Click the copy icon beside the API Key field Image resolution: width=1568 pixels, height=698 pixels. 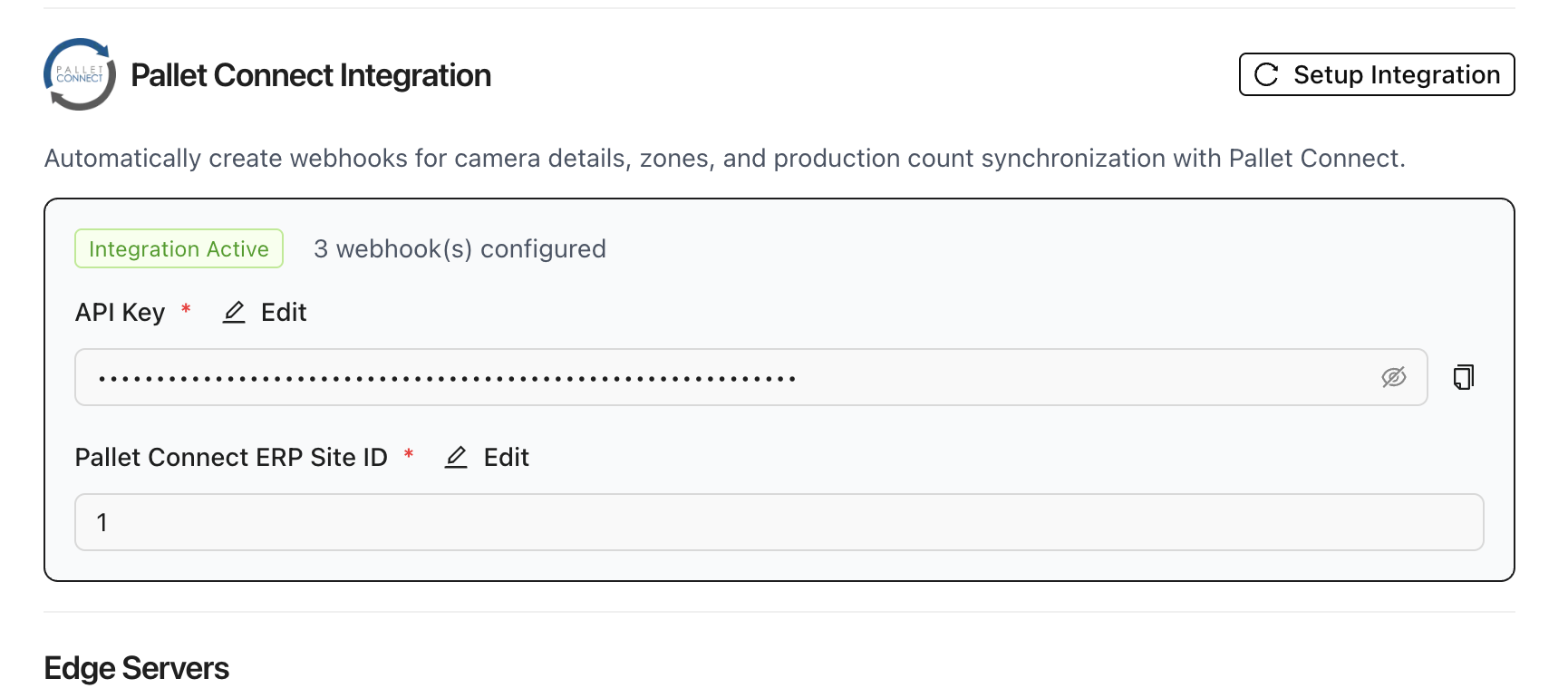1462,377
